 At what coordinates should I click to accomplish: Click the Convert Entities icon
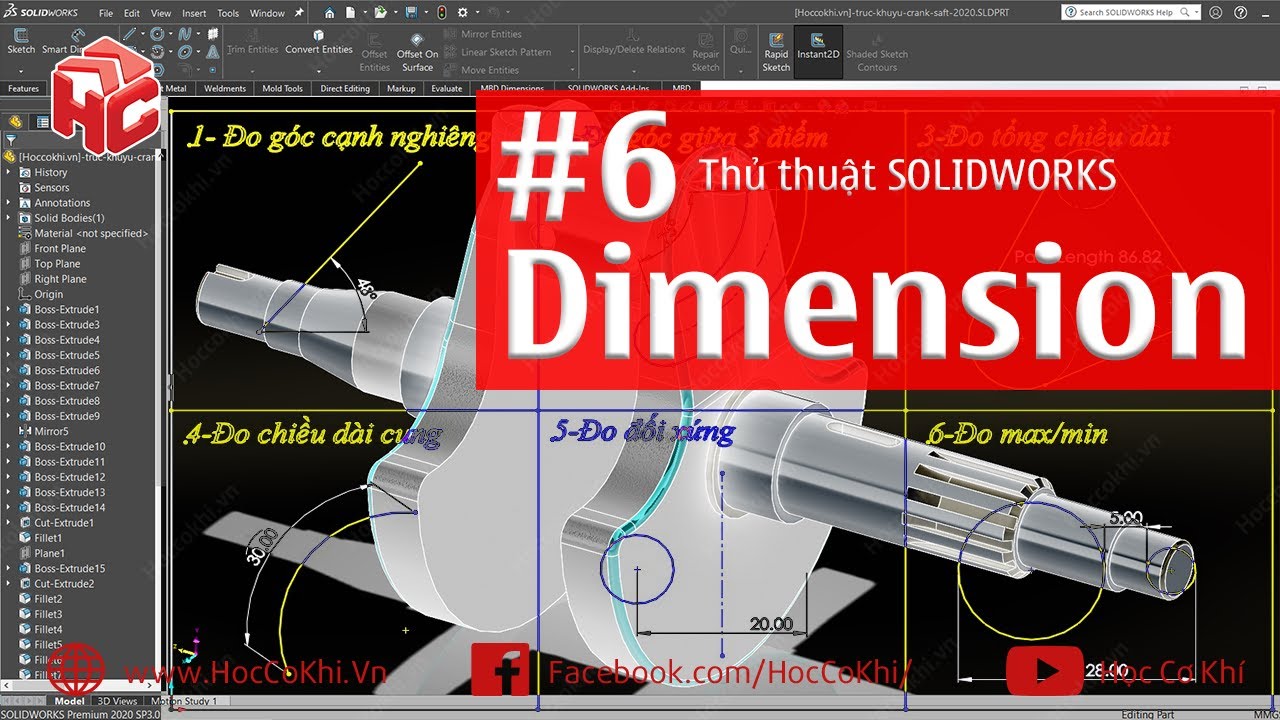[x=318, y=36]
